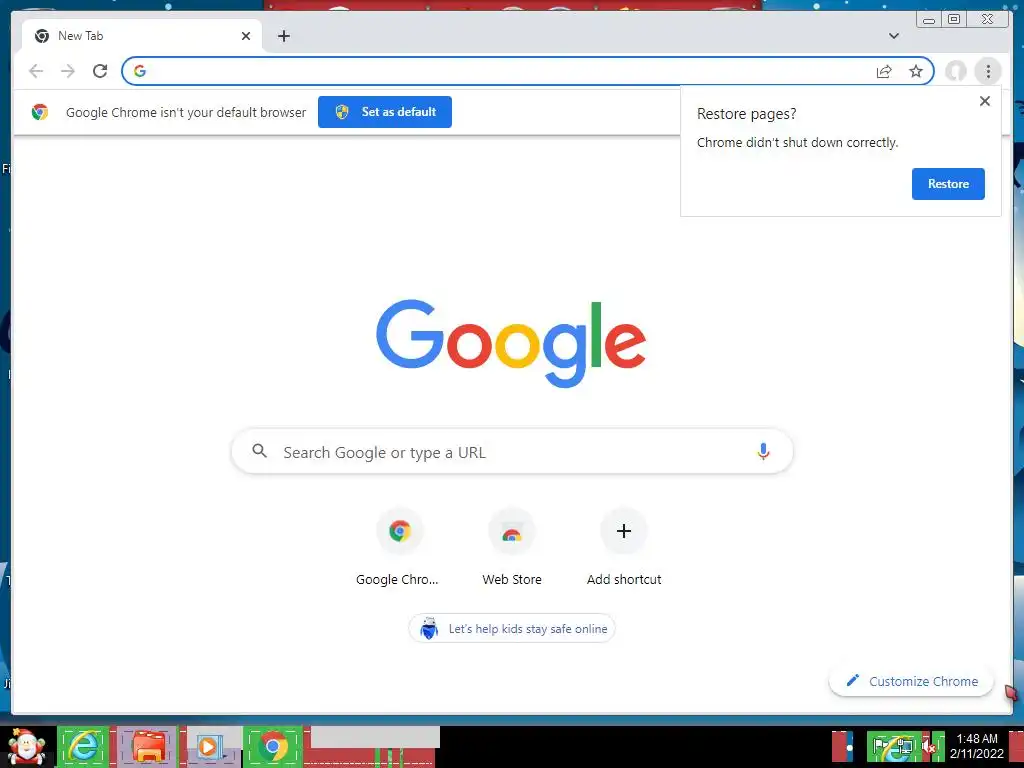Click the Santa start button

click(x=26, y=746)
